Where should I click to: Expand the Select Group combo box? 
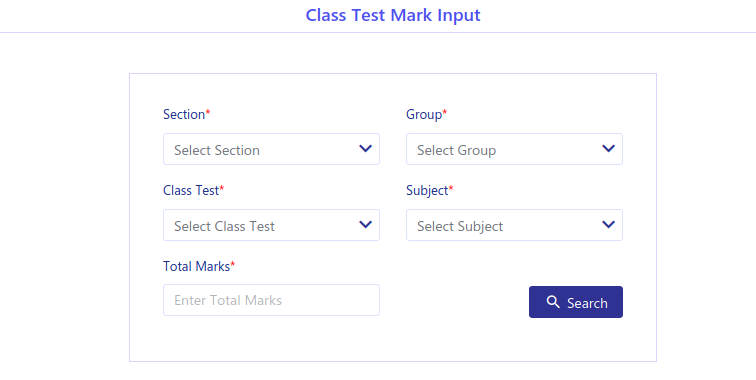coord(514,149)
